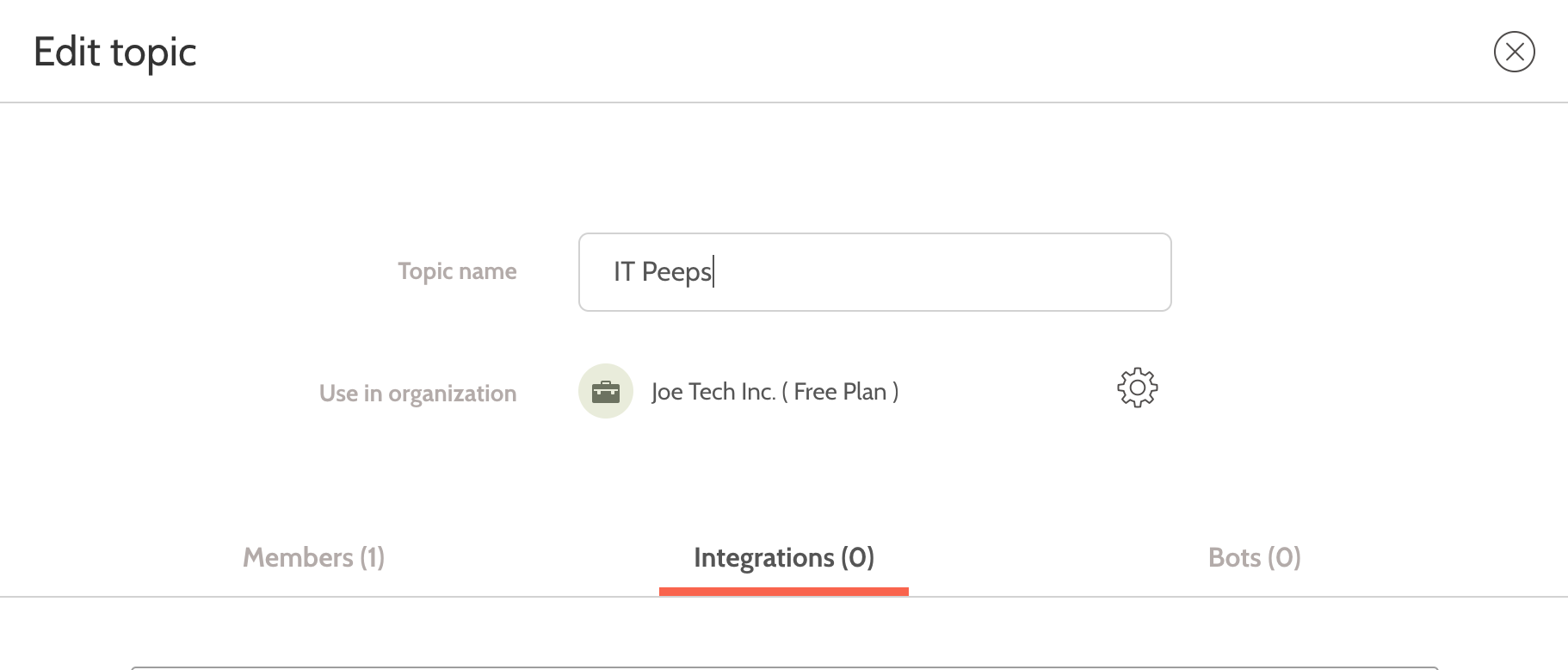Open the organization selector for Use in organization
This screenshot has height=670, width=1568.
point(775,392)
